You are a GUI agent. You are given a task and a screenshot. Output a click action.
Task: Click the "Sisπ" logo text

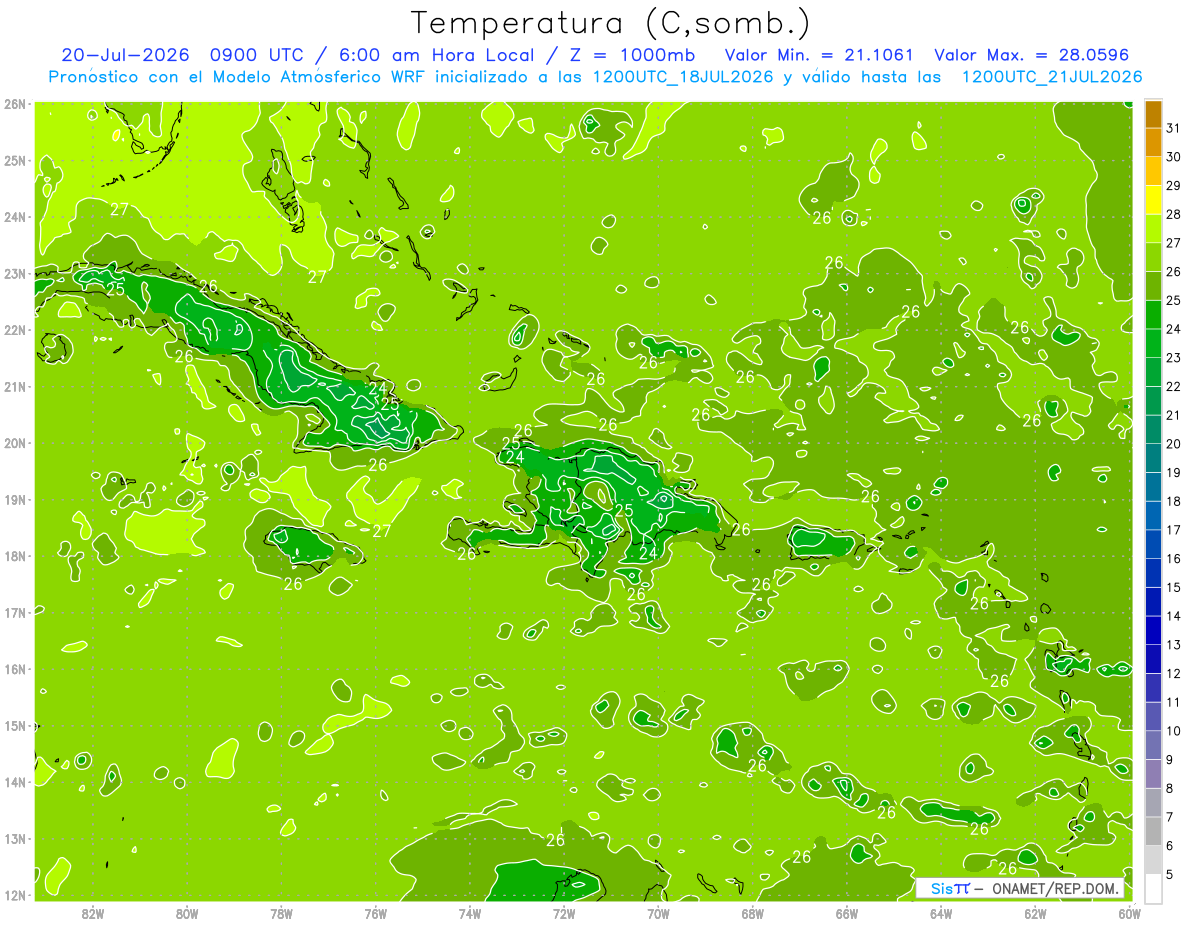[950, 888]
